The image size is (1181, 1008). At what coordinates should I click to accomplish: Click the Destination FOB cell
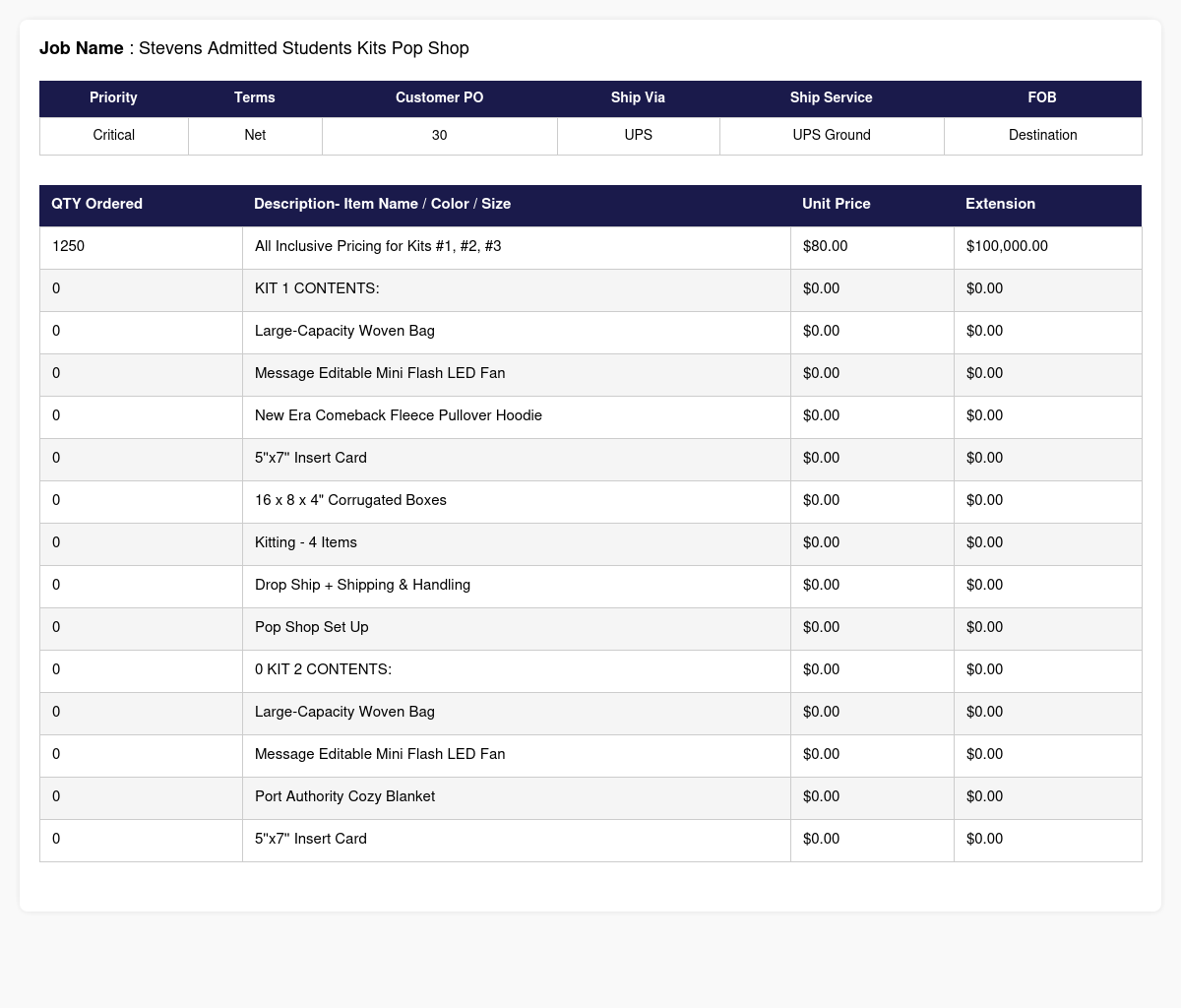coord(1043,135)
